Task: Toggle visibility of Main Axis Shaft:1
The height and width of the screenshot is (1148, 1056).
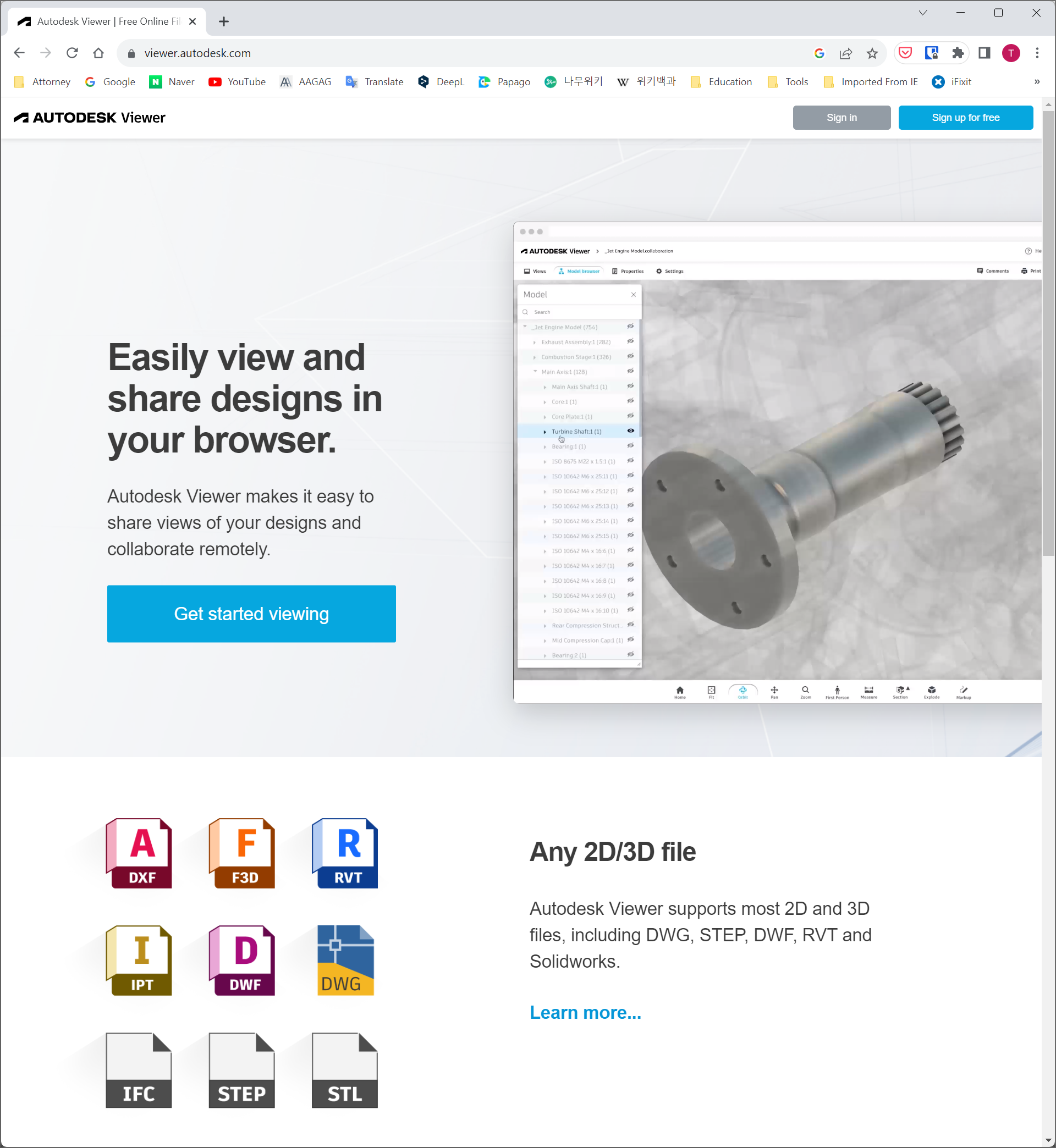Action: coord(630,386)
